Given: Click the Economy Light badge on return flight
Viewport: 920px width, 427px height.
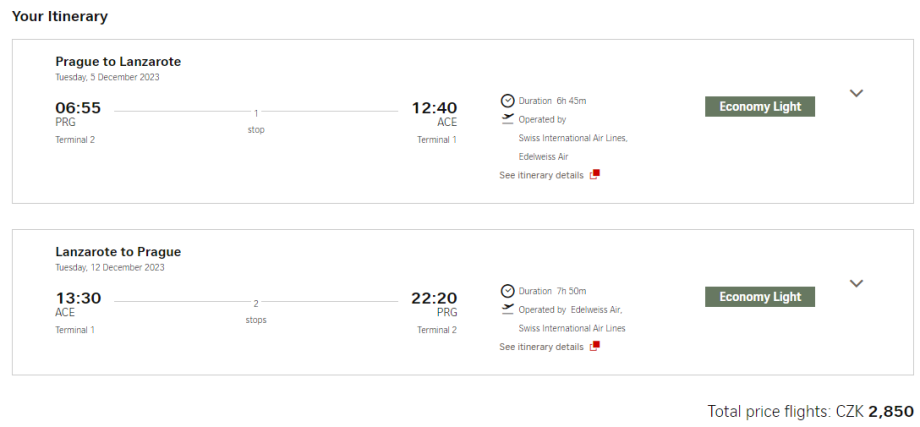Looking at the screenshot, I should [760, 297].
